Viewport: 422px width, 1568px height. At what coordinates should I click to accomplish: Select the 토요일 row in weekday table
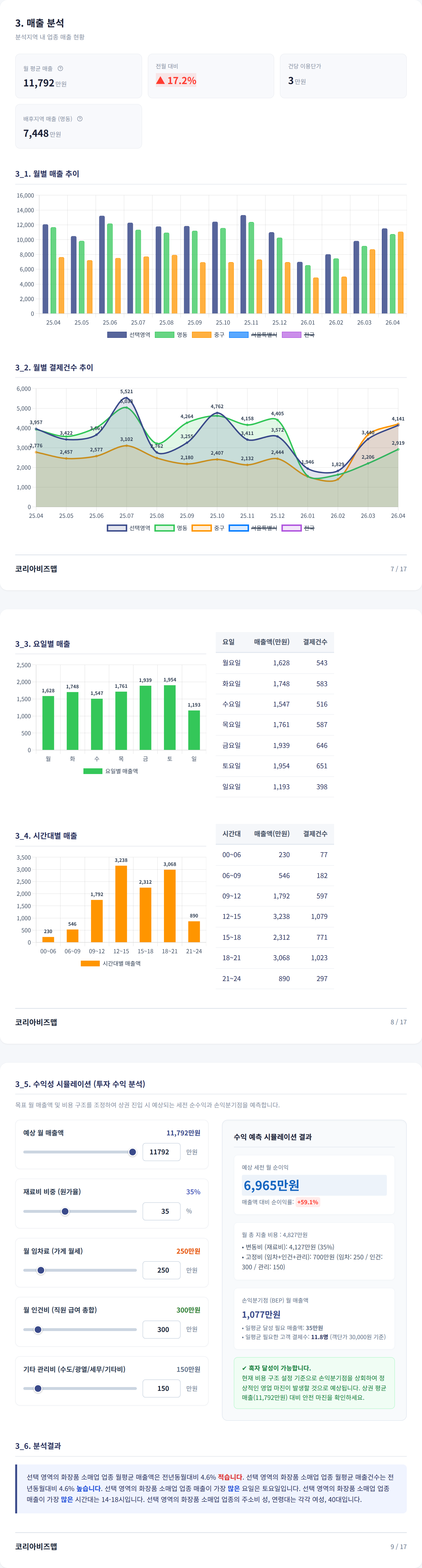(x=275, y=766)
